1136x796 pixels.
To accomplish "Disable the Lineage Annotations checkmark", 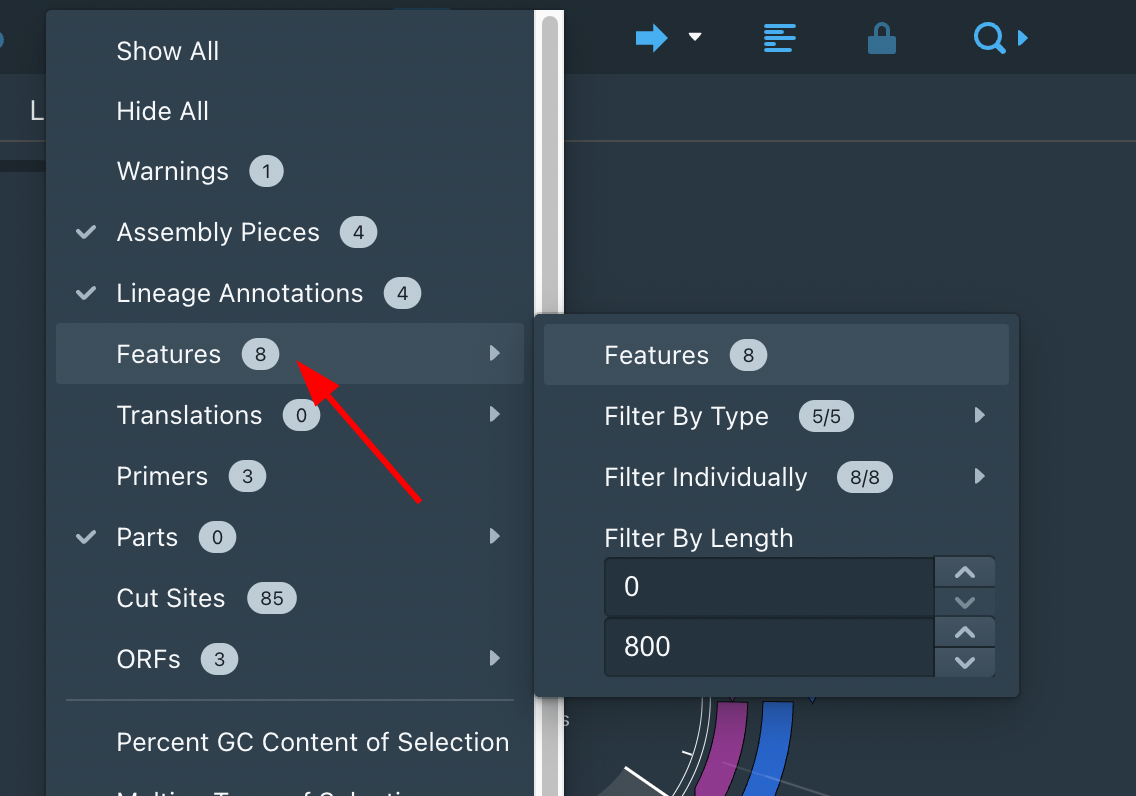I will [x=85, y=292].
